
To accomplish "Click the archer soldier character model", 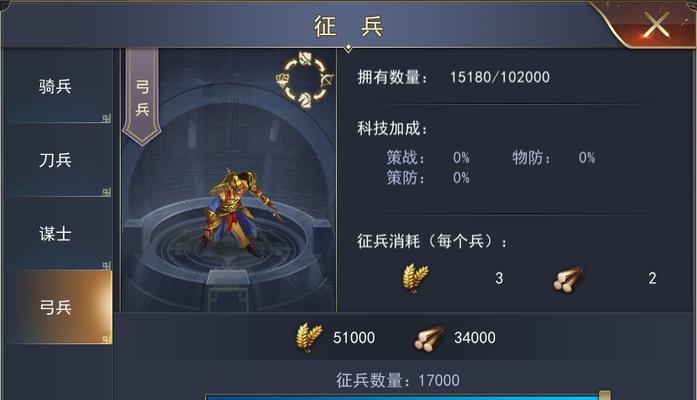I will tap(238, 212).
